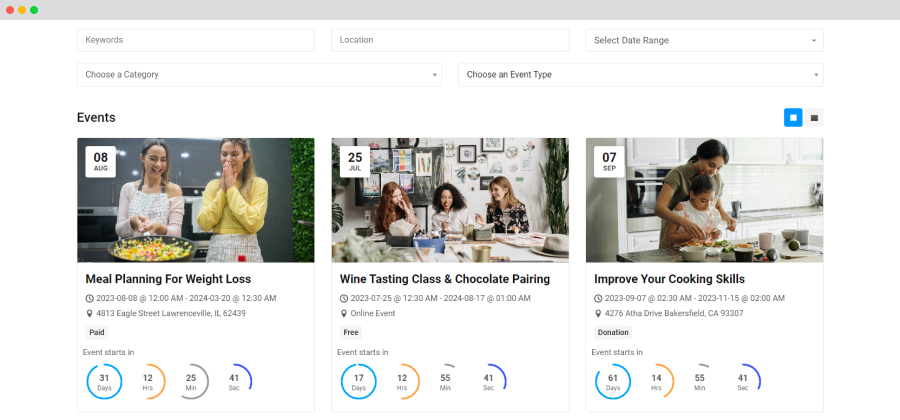Select Online Event location text
The height and width of the screenshot is (420, 900).
tap(373, 314)
